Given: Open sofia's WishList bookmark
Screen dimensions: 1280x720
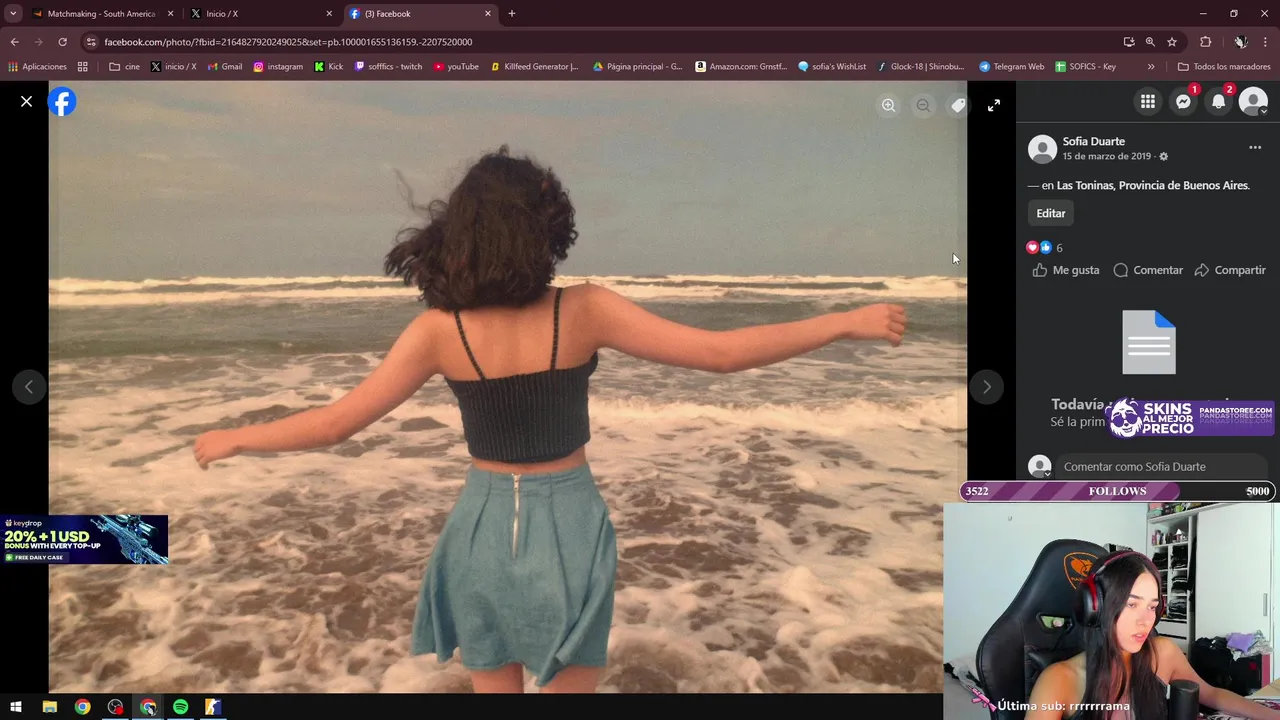Looking at the screenshot, I should [832, 67].
